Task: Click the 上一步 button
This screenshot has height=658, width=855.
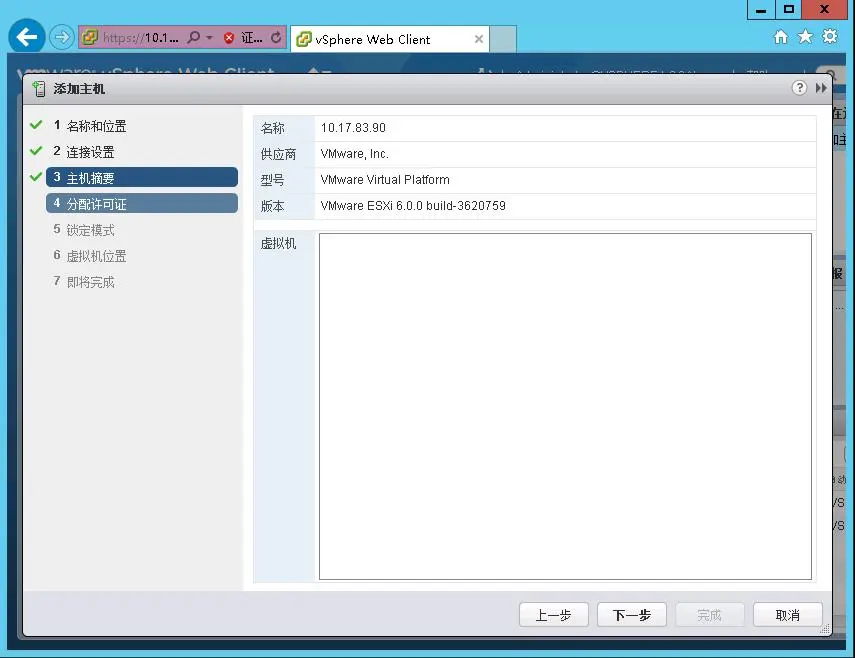Action: pos(553,615)
